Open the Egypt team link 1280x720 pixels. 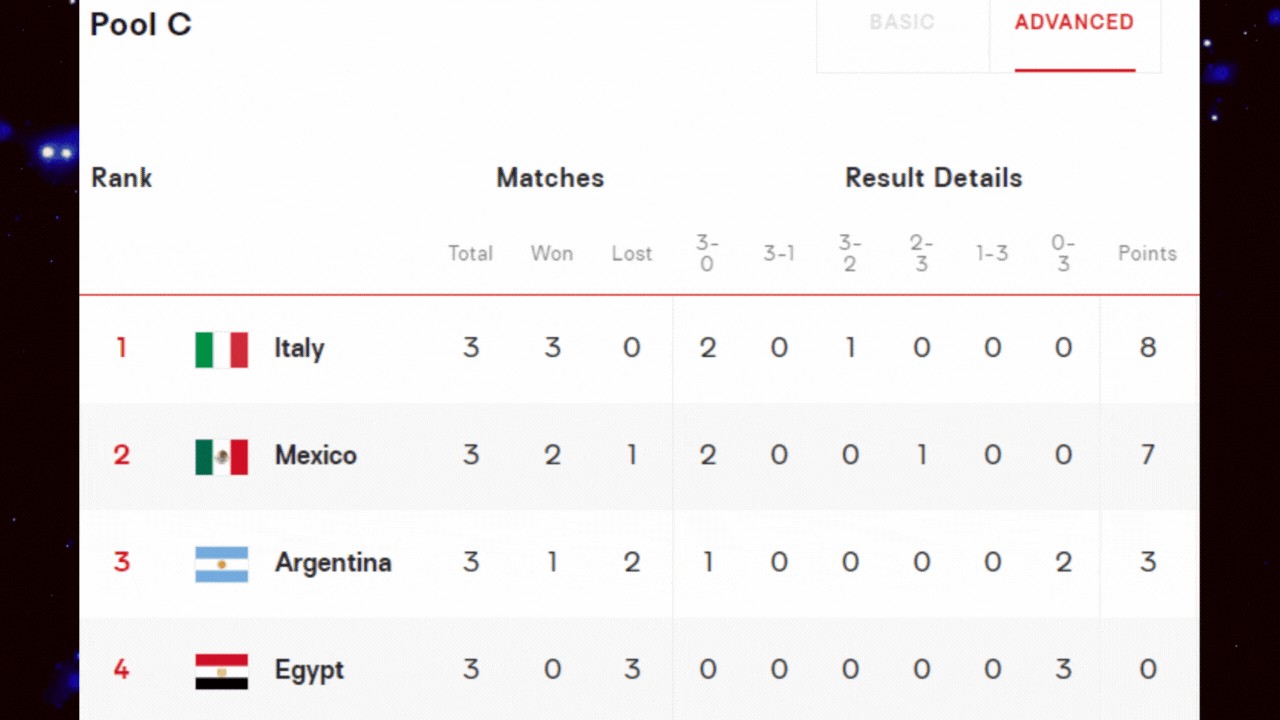(309, 671)
